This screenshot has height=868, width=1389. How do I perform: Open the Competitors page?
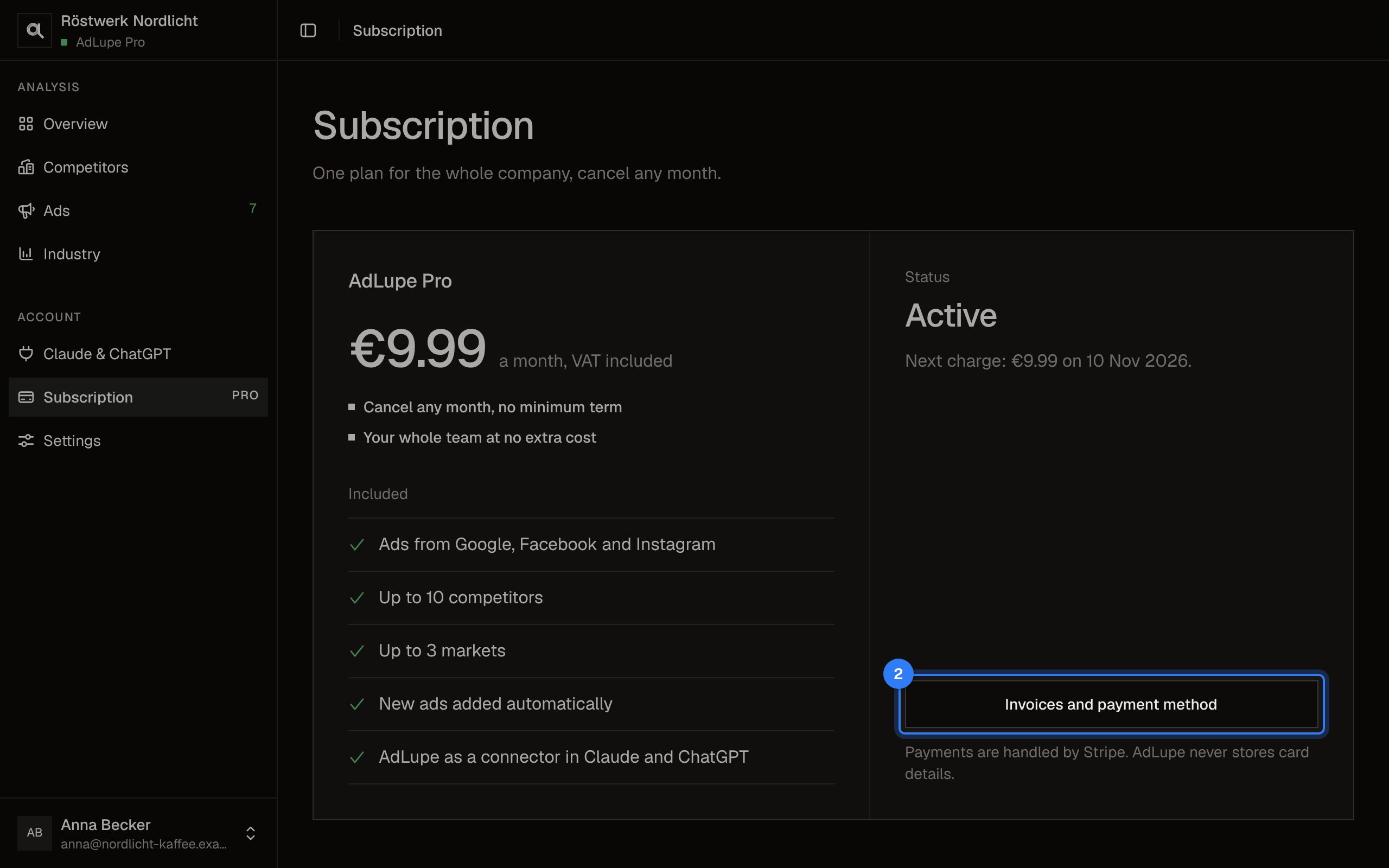[138, 167]
